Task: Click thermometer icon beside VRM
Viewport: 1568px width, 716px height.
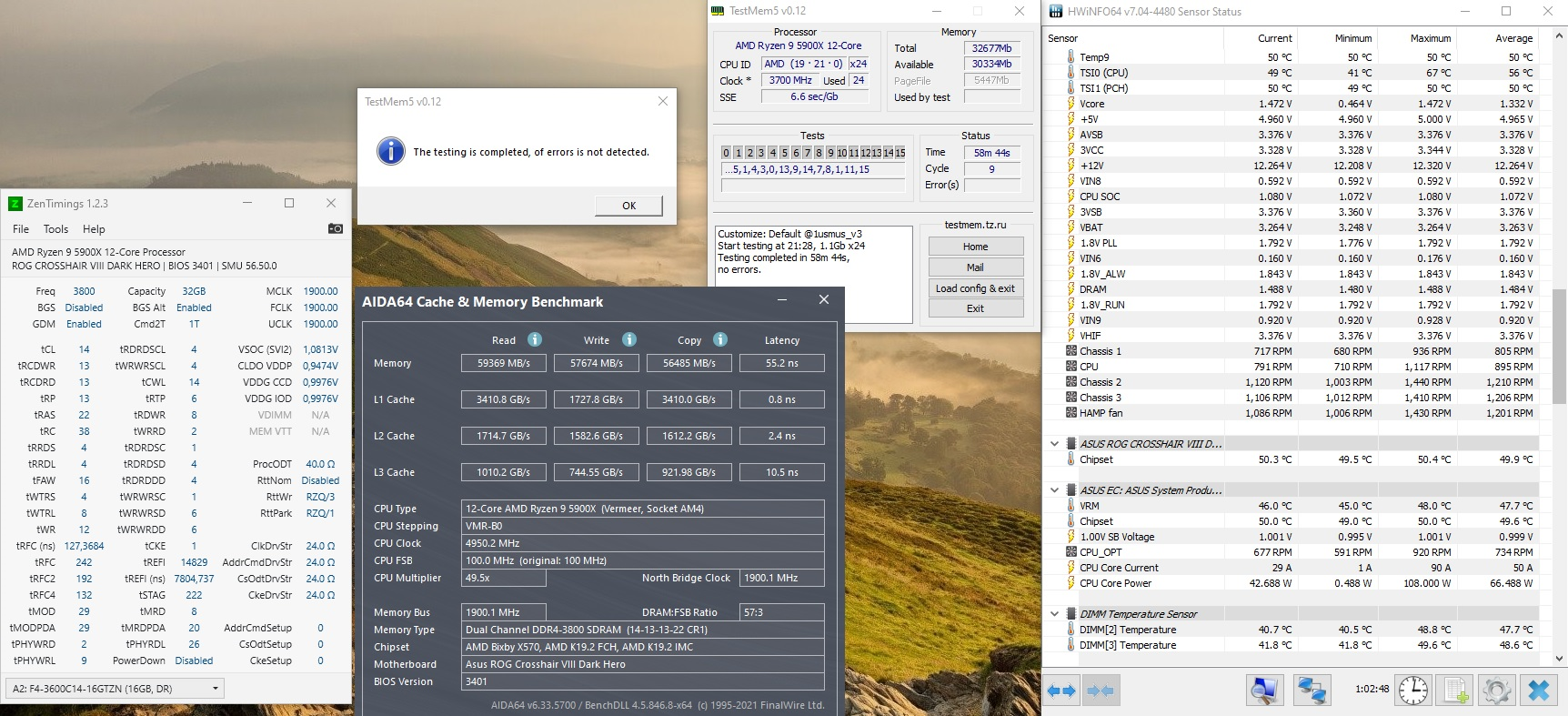Action: click(1070, 506)
